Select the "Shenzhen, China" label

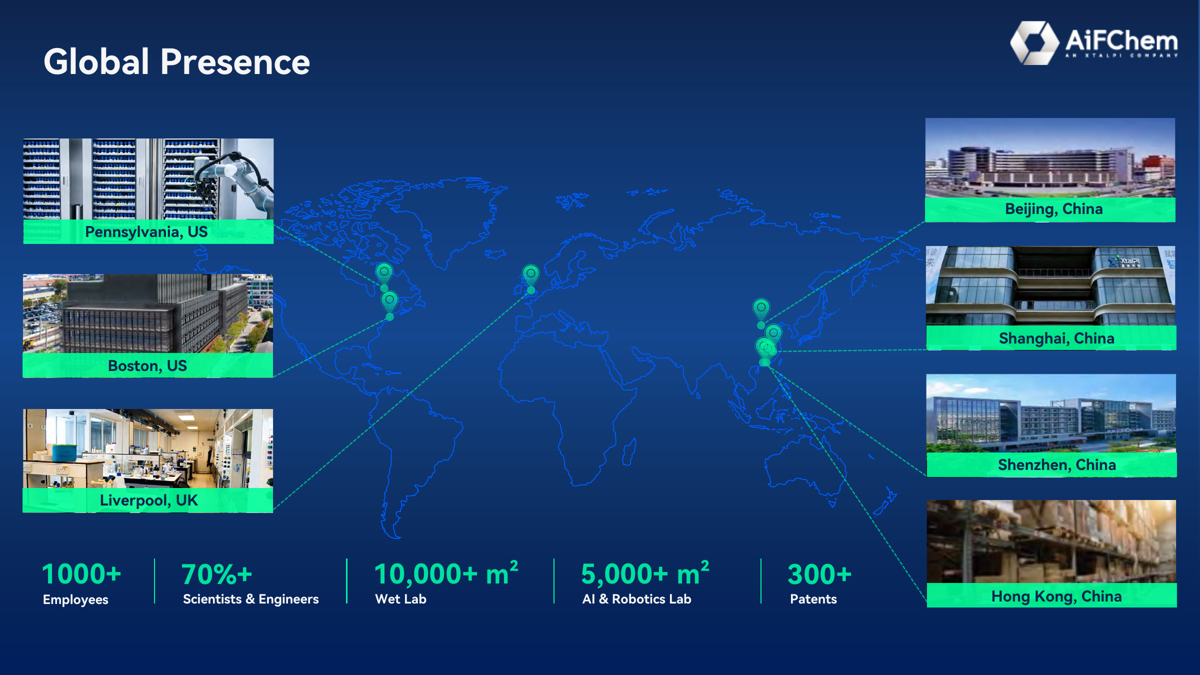click(1057, 465)
